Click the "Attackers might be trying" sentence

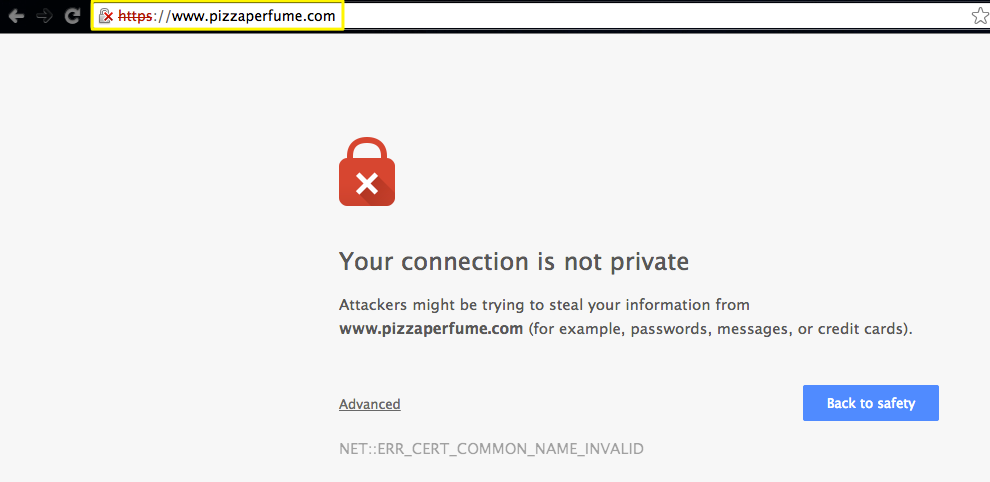tap(544, 305)
